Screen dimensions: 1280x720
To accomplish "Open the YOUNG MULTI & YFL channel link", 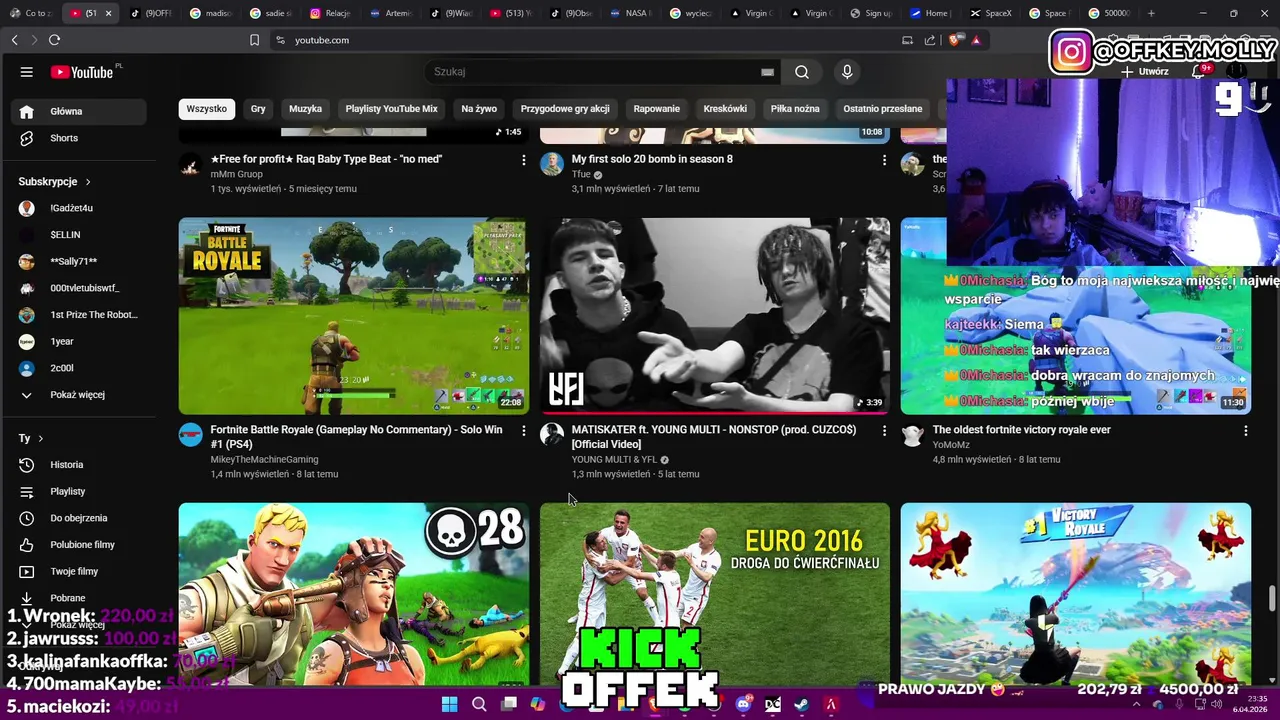I will 614,460.
